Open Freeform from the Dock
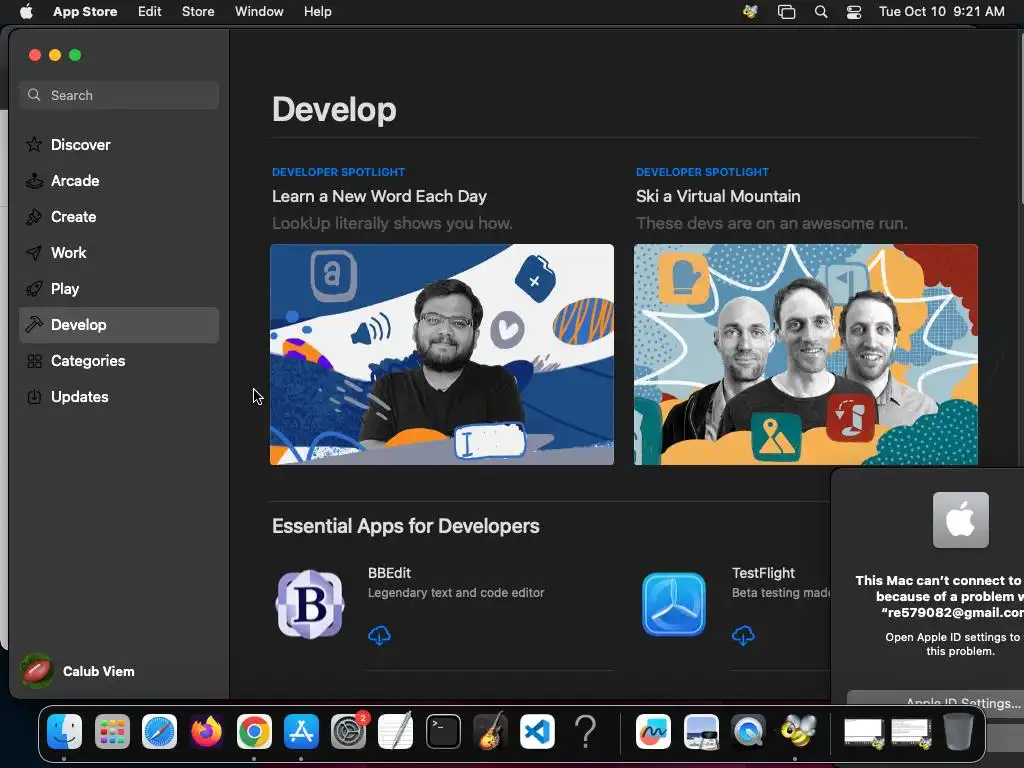Image resolution: width=1024 pixels, height=768 pixels. coord(653,731)
